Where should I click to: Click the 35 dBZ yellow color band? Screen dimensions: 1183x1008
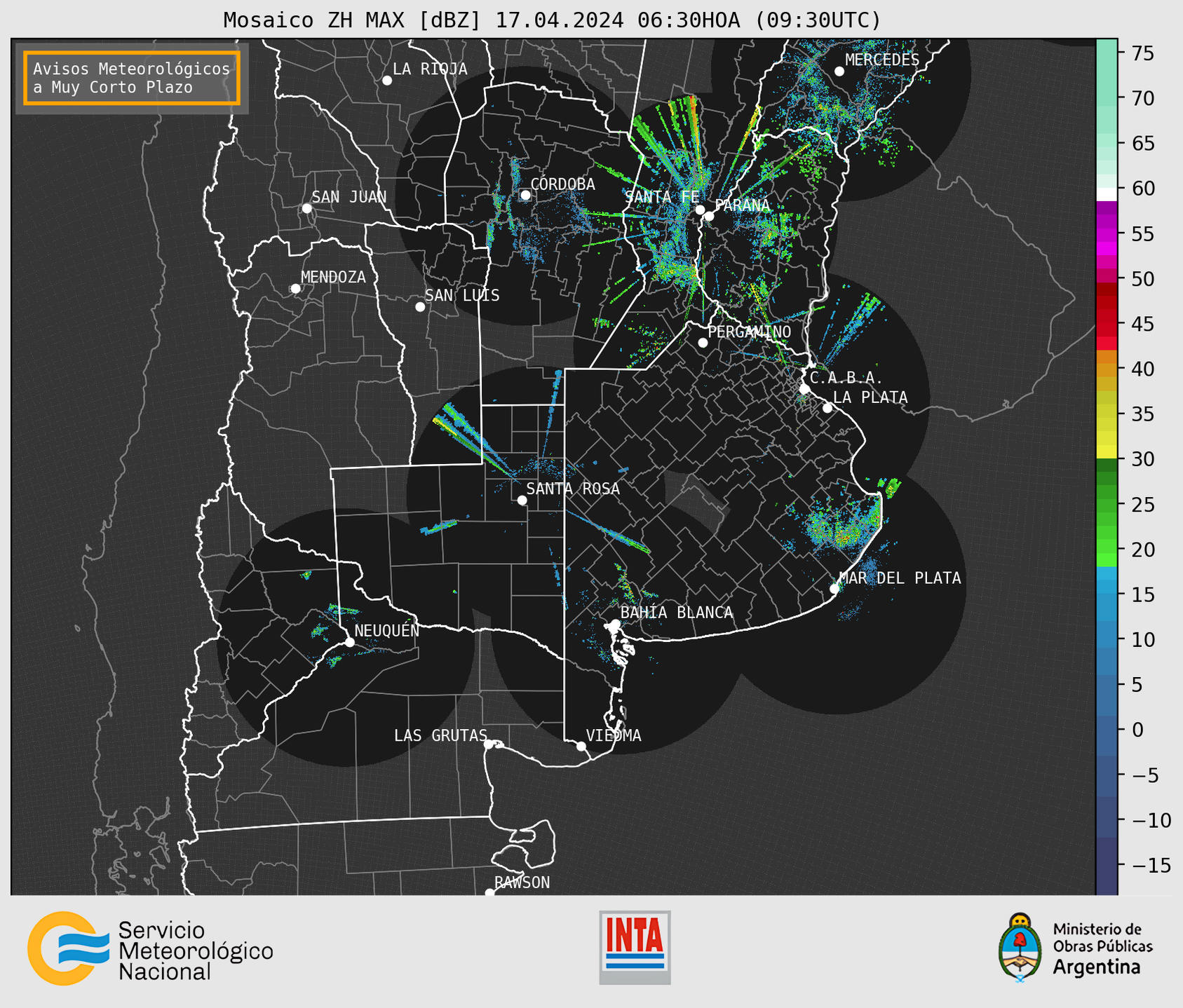(1107, 414)
